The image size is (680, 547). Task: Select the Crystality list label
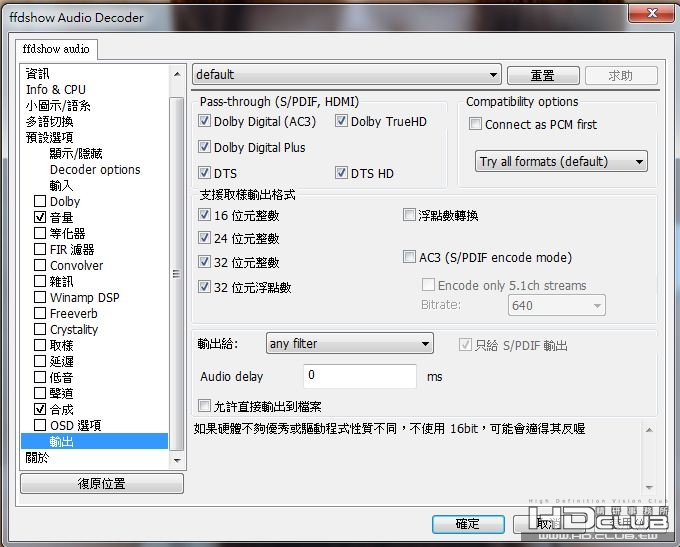74,330
